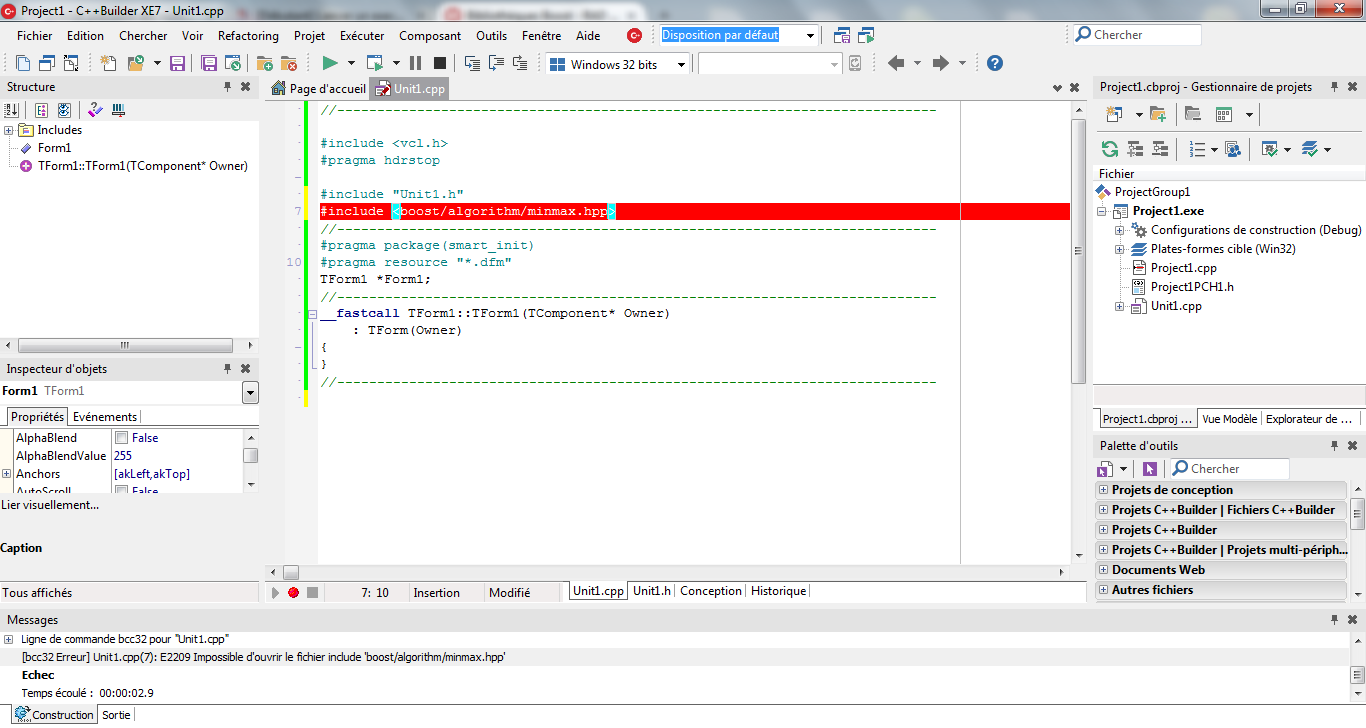Click the Palette d'outils Chercher search field

coord(1229,468)
